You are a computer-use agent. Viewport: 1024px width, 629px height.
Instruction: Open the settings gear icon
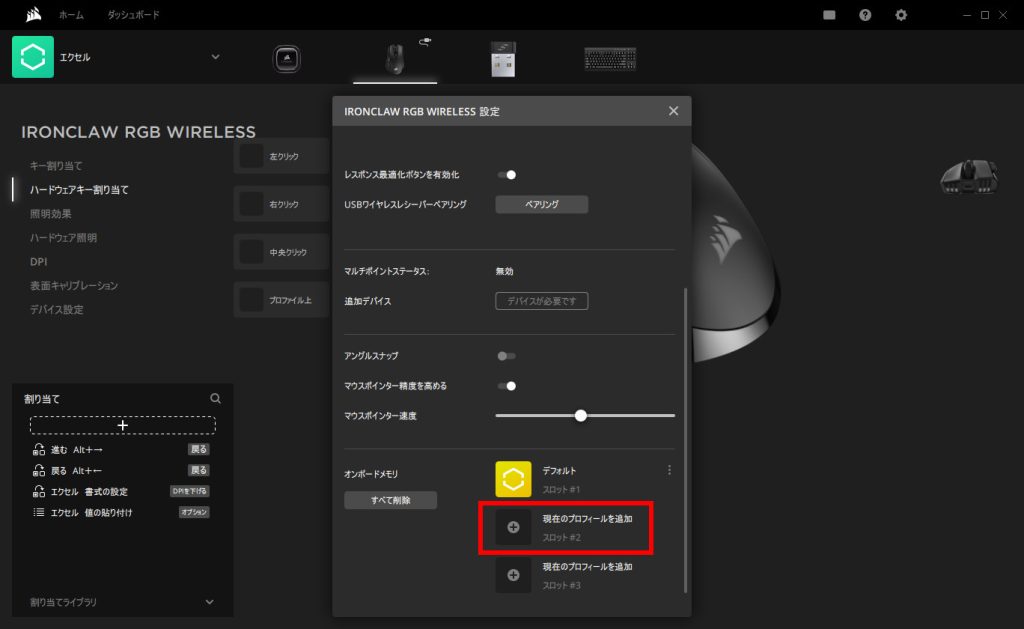[901, 15]
